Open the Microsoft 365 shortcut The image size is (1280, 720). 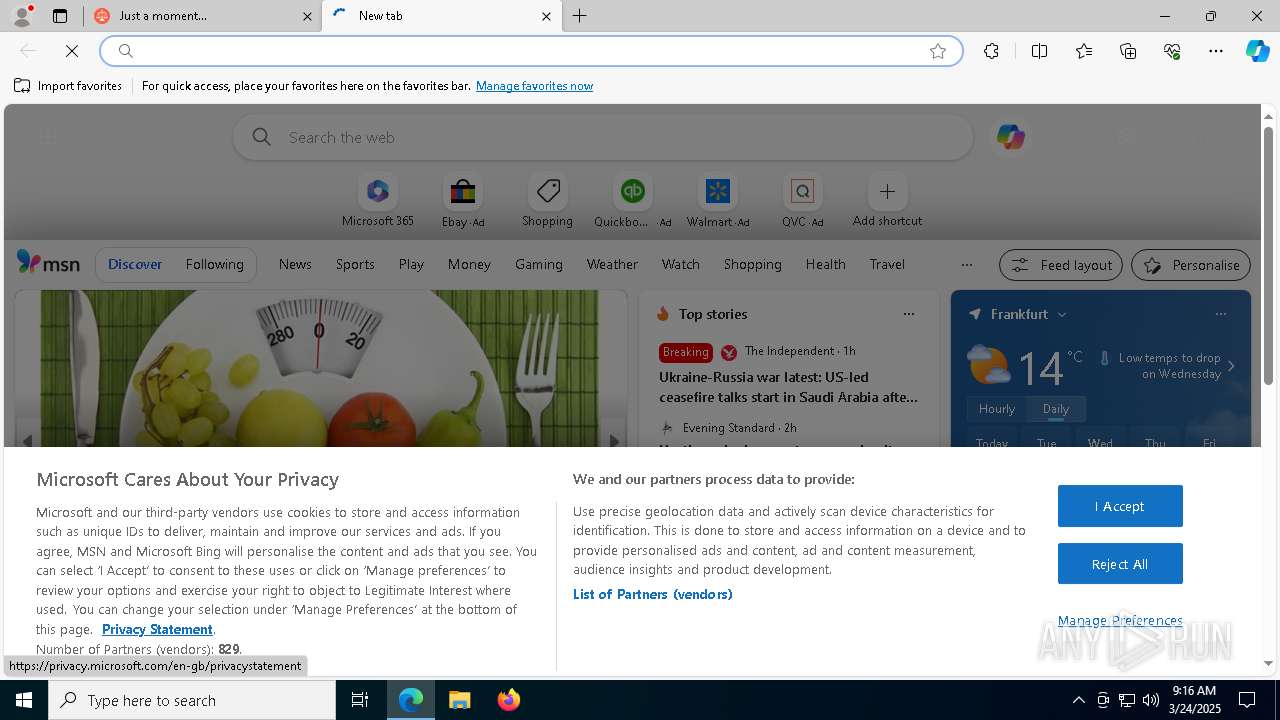click(x=378, y=201)
